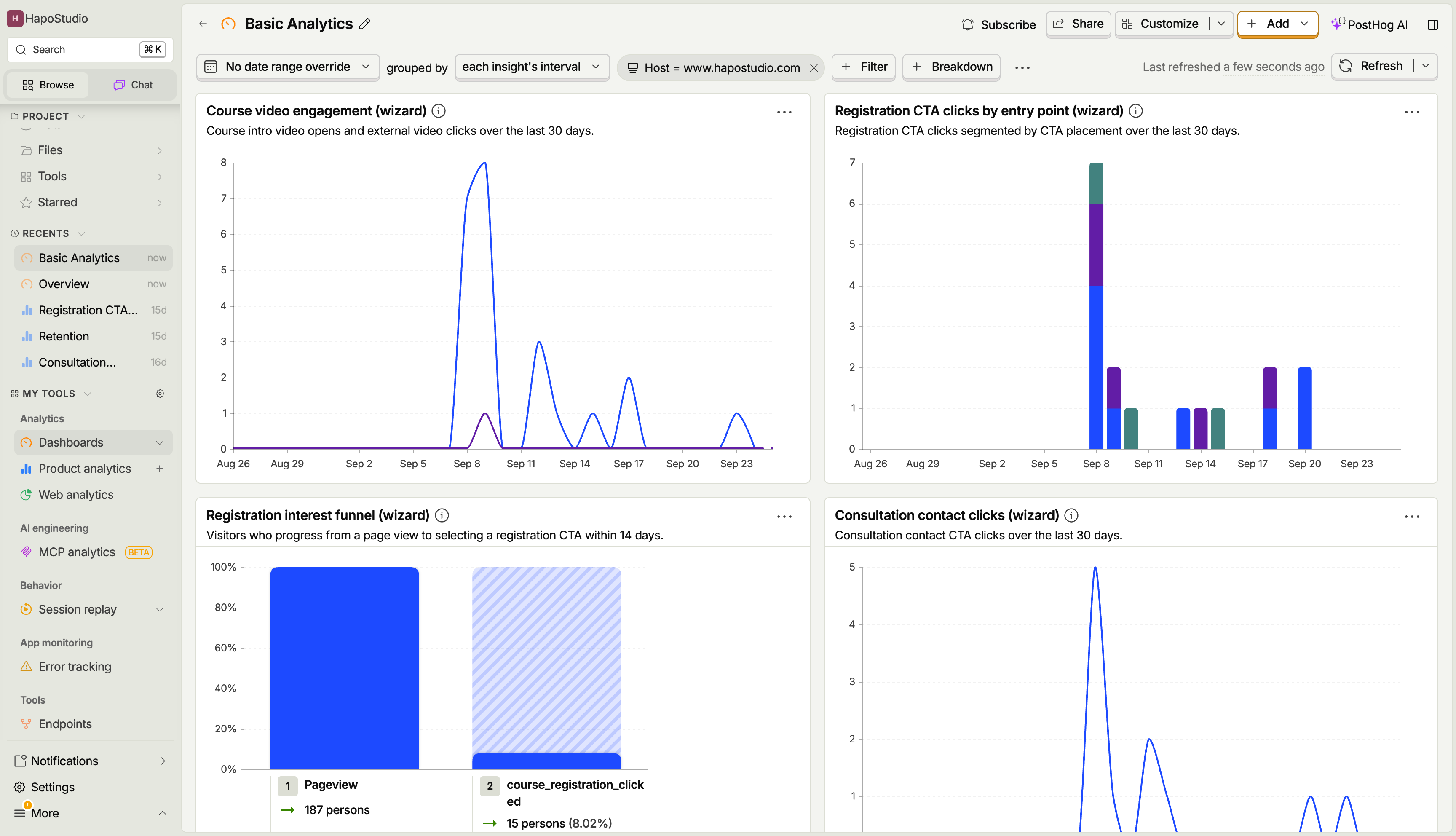Open the three-dot menu next to Breakdown
This screenshot has width=1456, height=836.
1022,68
